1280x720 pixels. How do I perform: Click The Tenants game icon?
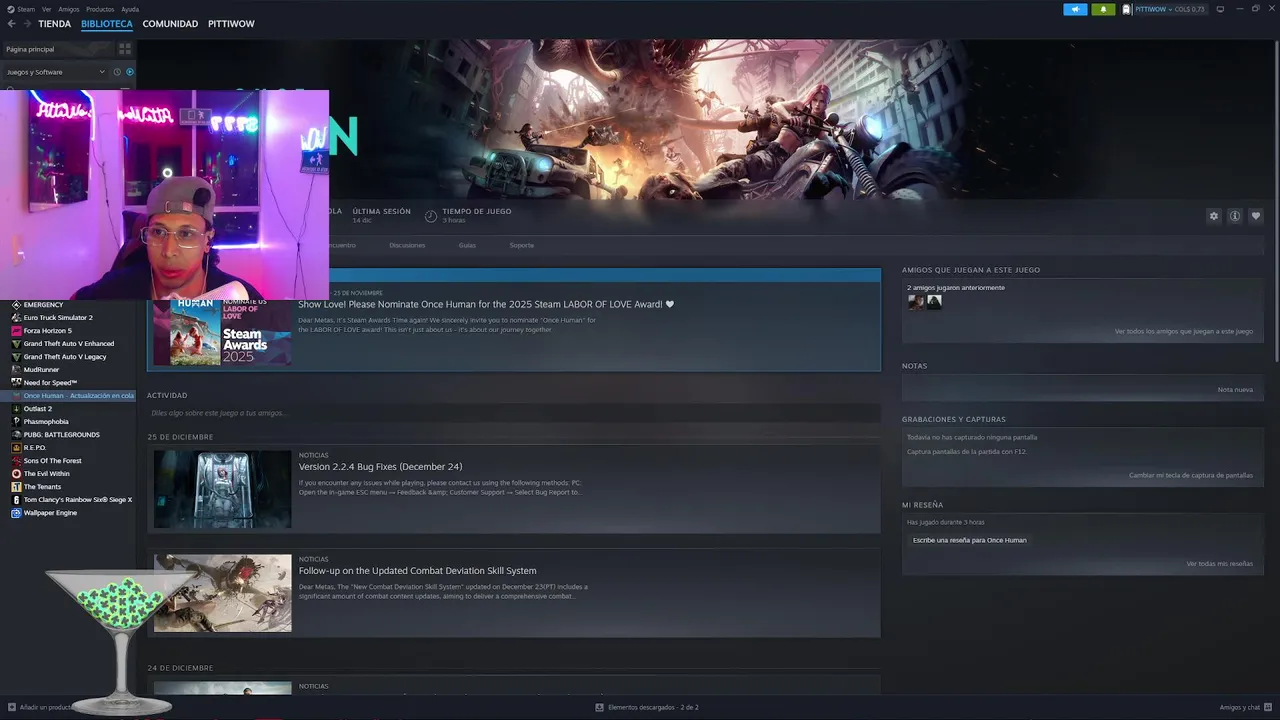pyautogui.click(x=16, y=487)
